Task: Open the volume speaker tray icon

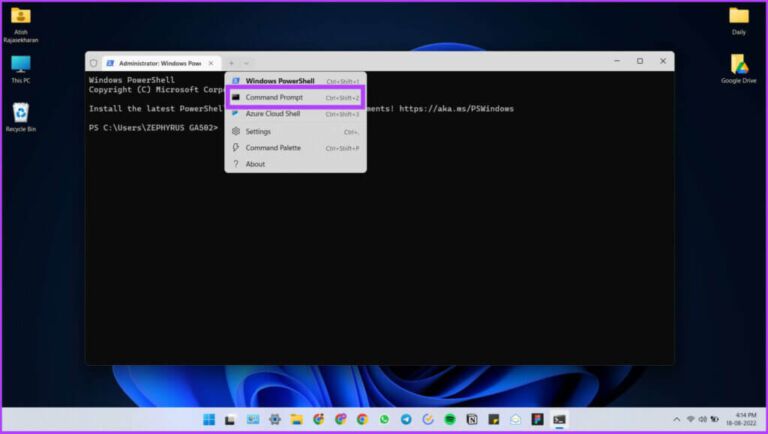Action: [702, 420]
